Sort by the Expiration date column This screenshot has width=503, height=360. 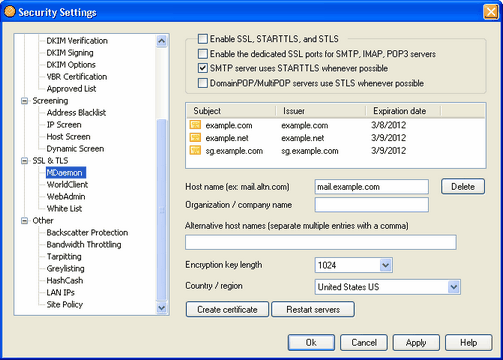coord(403,111)
